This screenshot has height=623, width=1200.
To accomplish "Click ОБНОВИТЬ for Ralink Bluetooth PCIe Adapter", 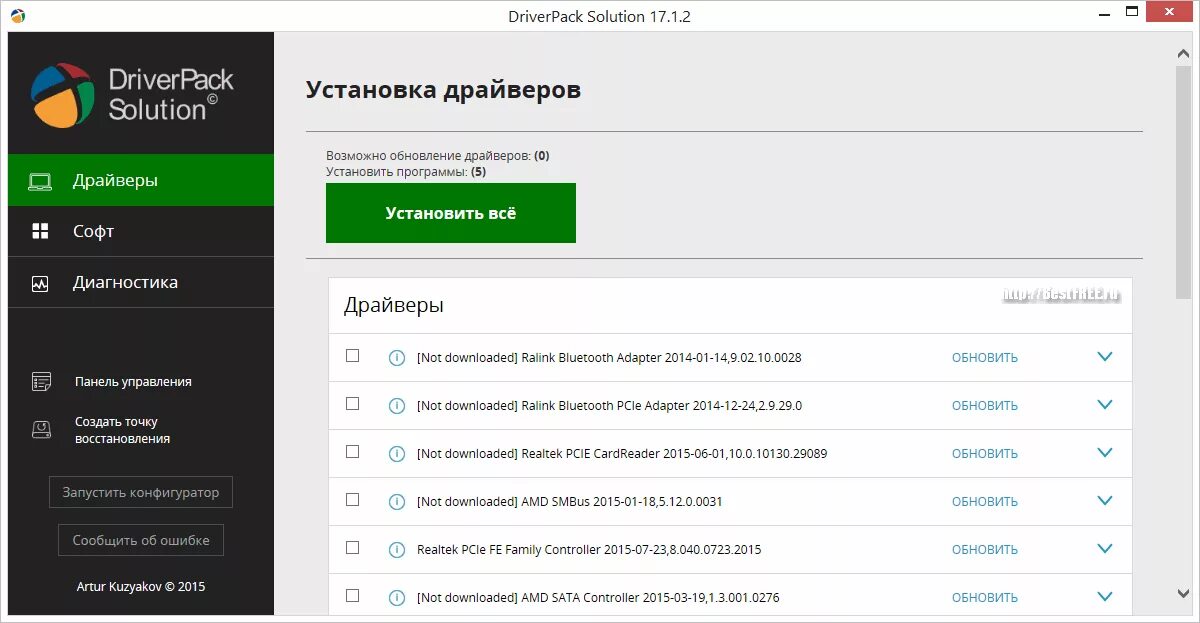I will pos(985,406).
